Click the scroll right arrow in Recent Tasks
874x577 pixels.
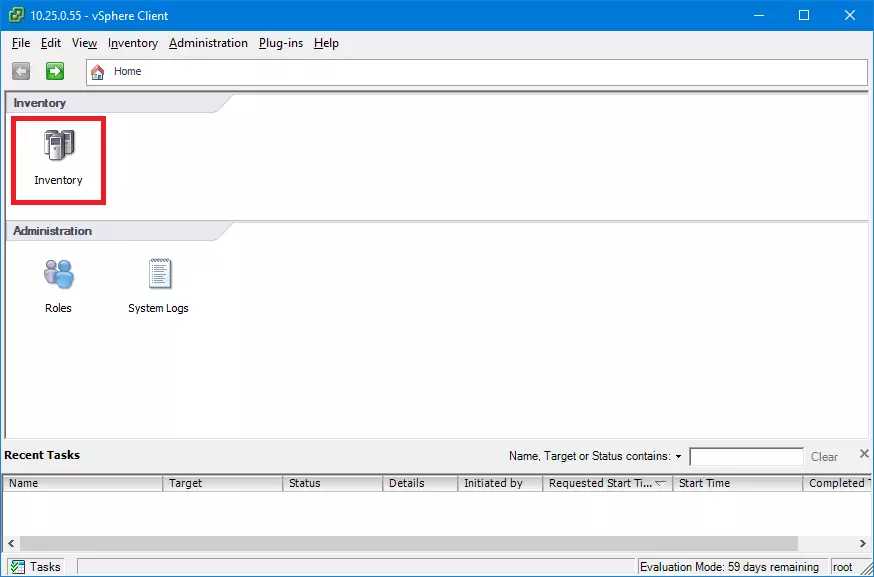click(863, 543)
